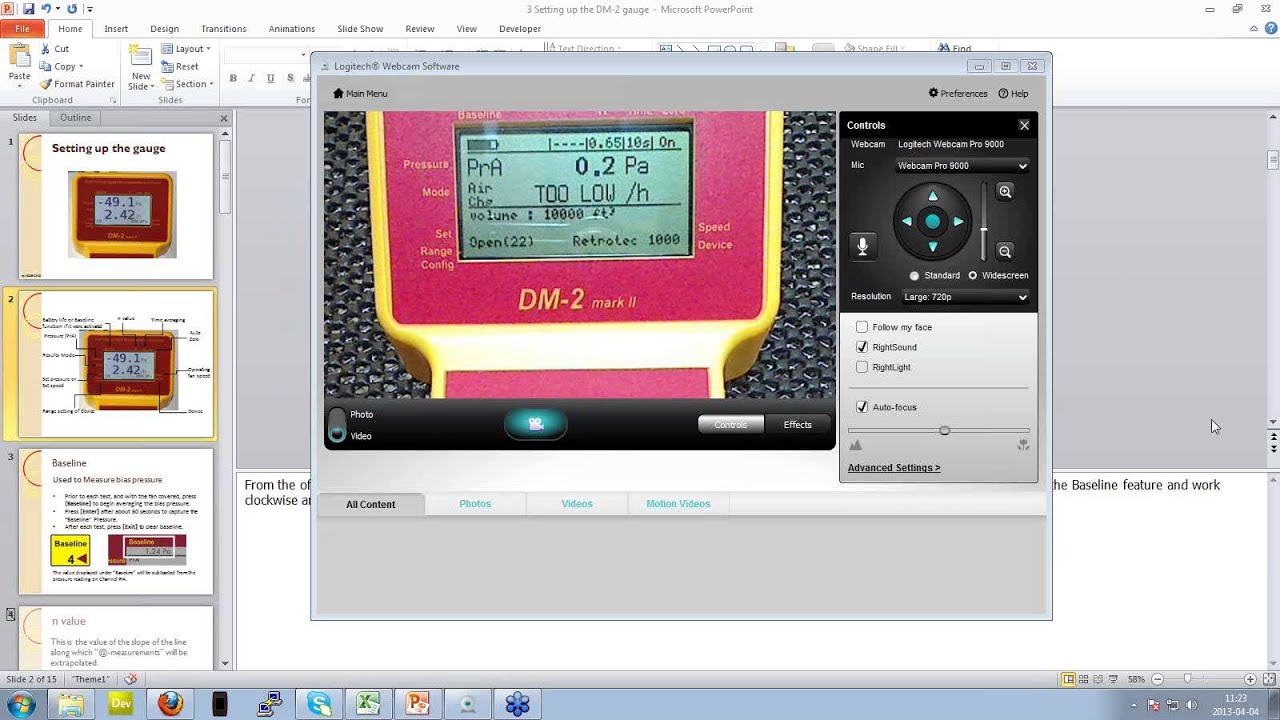Start recording with the video camera button

point(536,424)
